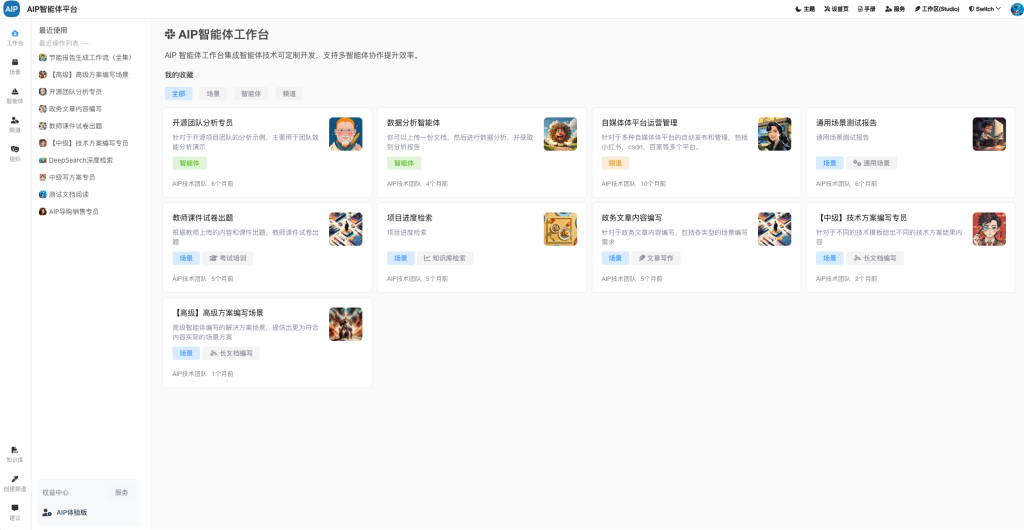The image size is (1024, 530).
Task: Go to 频道 in the sidebar
Action: click(x=14, y=124)
